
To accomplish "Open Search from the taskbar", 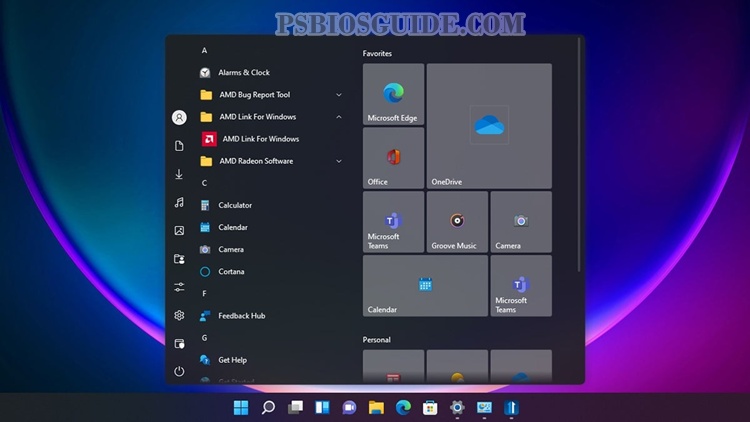I will (268, 408).
